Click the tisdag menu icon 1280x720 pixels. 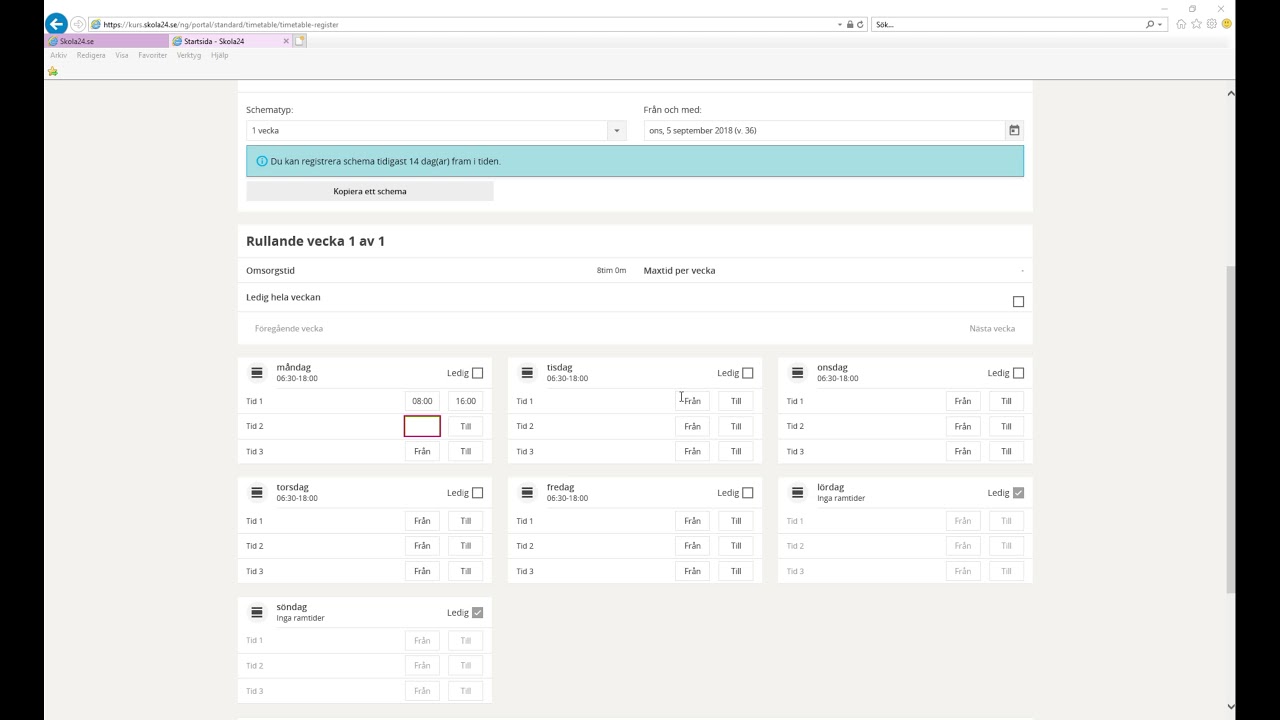pos(527,372)
